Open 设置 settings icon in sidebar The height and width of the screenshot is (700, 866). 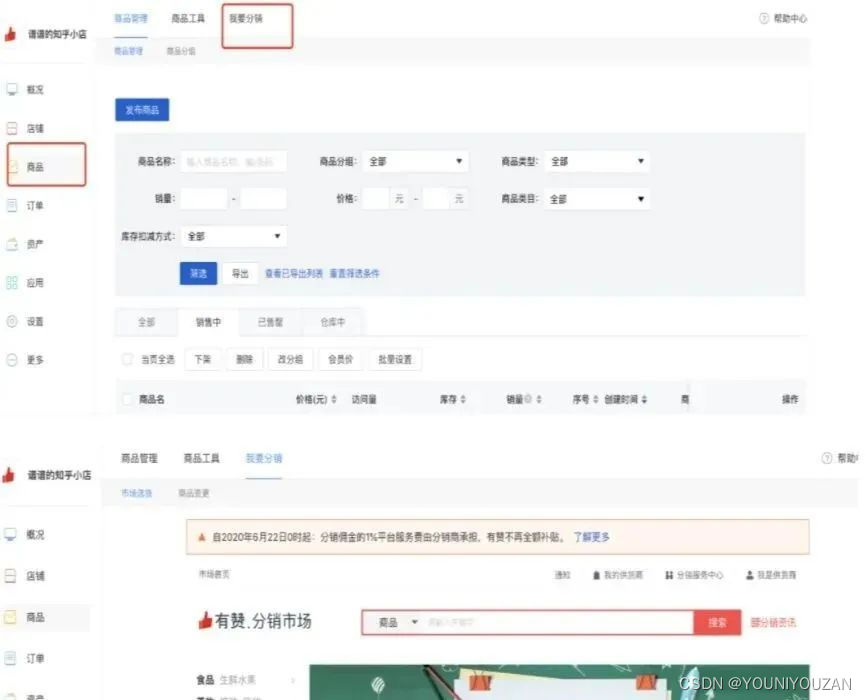coord(12,322)
